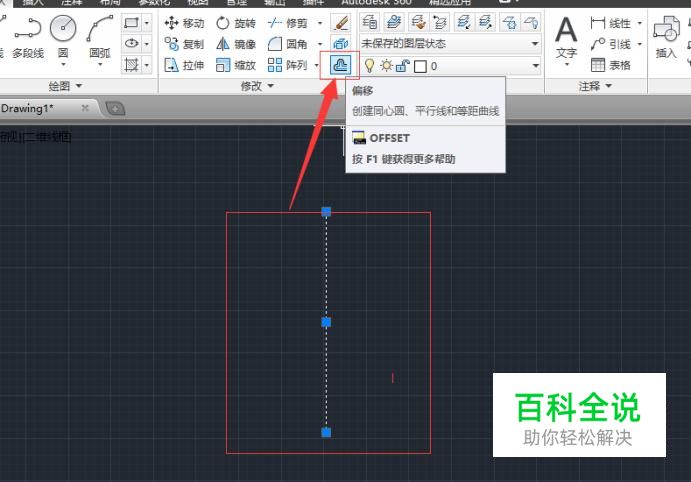Open the Linear (线性) dimension dropdown arrow

639,22
